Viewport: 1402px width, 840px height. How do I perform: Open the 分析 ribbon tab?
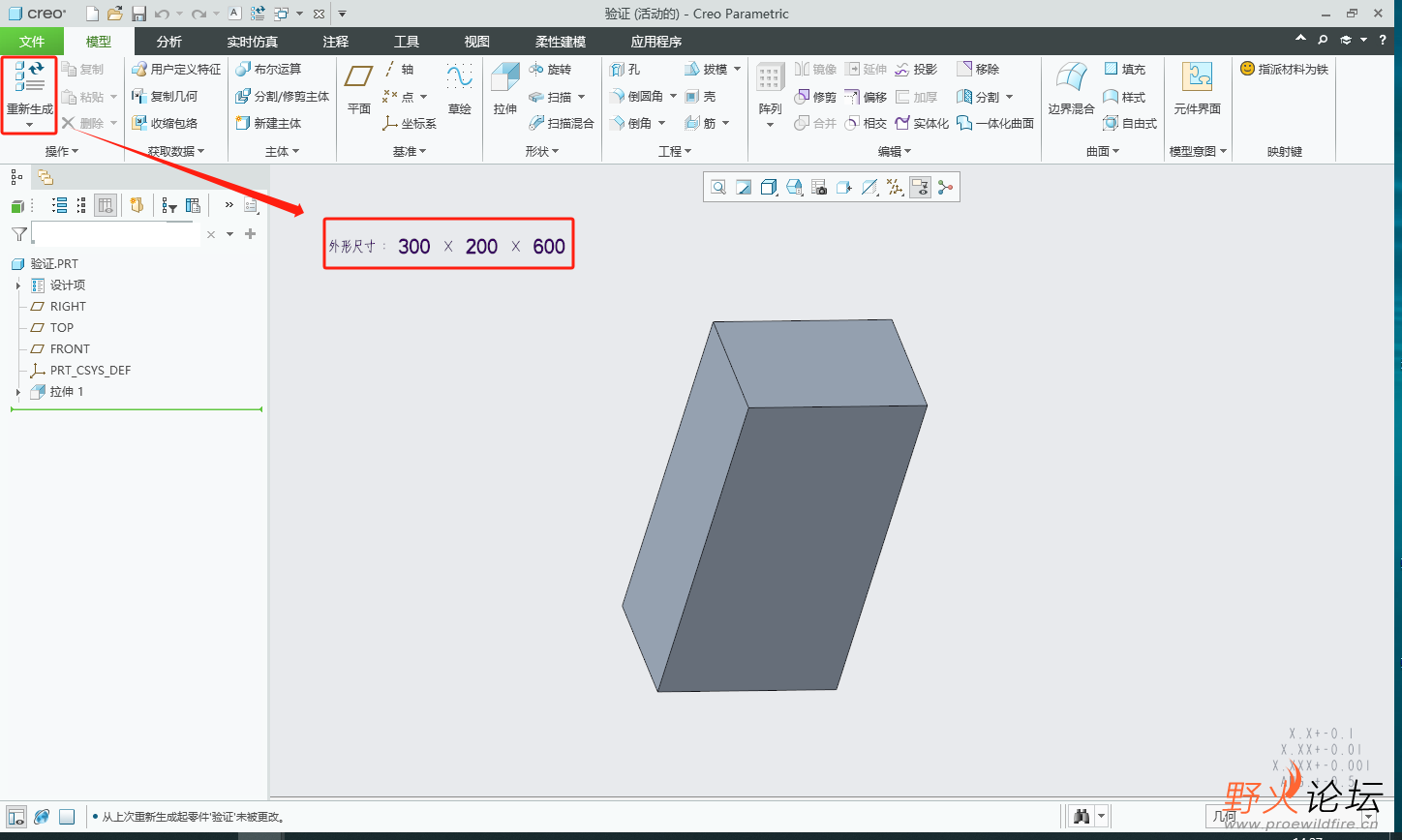(x=168, y=42)
